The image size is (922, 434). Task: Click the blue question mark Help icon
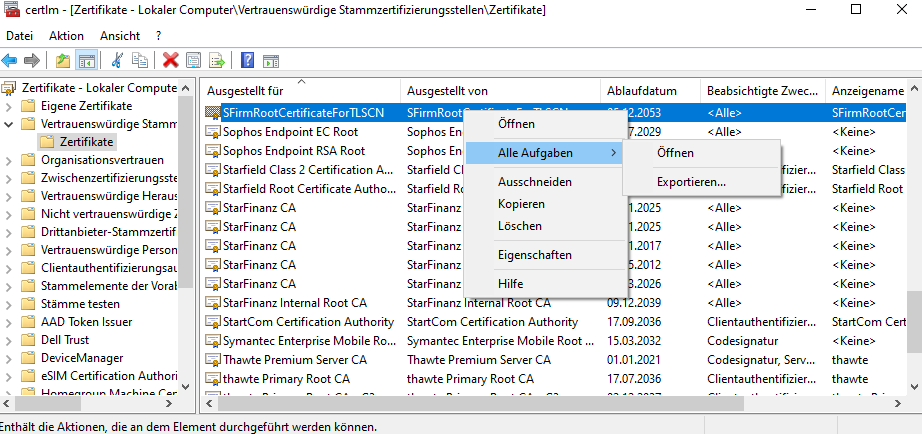coord(248,60)
